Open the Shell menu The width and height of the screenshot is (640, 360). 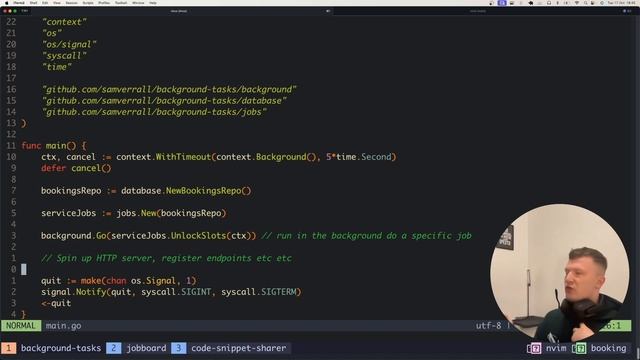pos(33,2)
